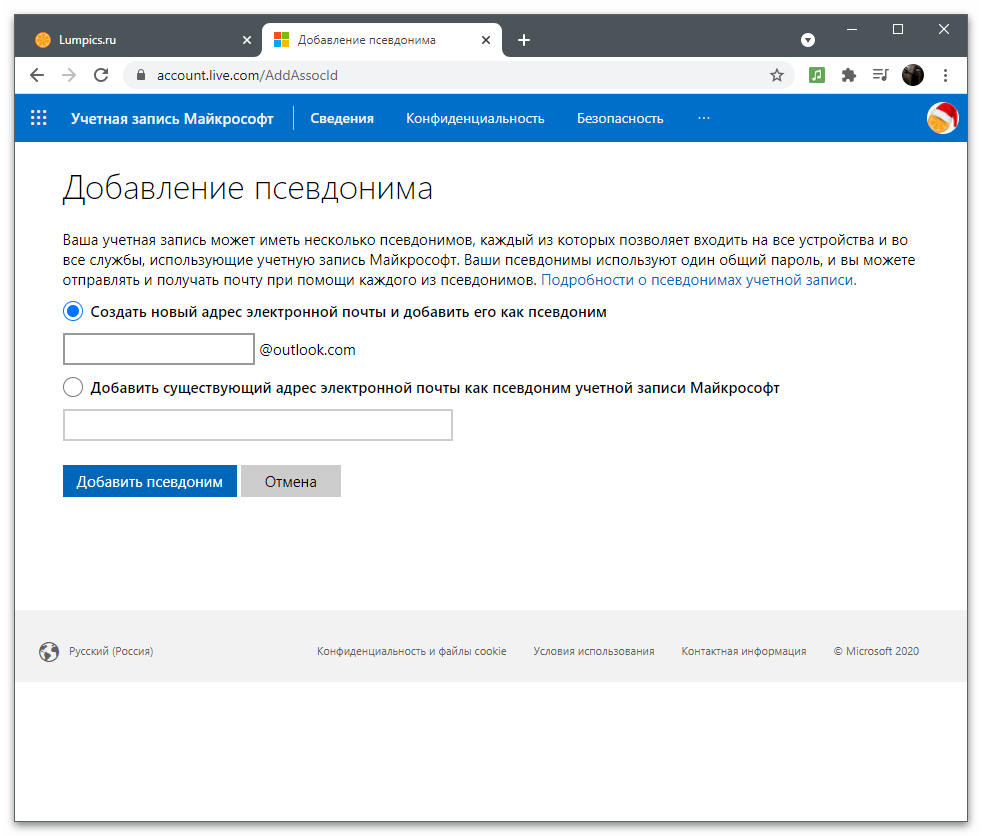Viewport: 982px width, 836px height.
Task: Open the Extensions puzzle menu
Action: (849, 75)
